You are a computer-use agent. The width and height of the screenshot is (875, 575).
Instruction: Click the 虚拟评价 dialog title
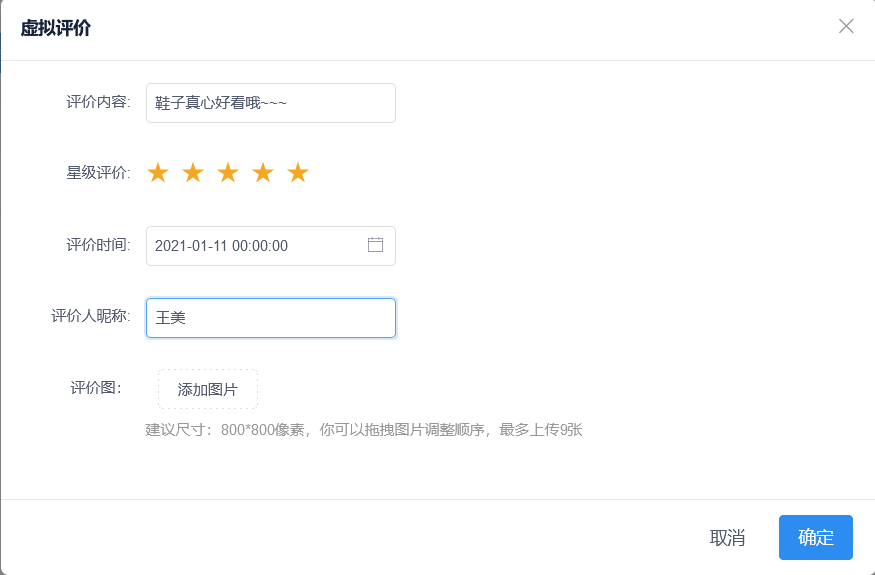(x=56, y=28)
